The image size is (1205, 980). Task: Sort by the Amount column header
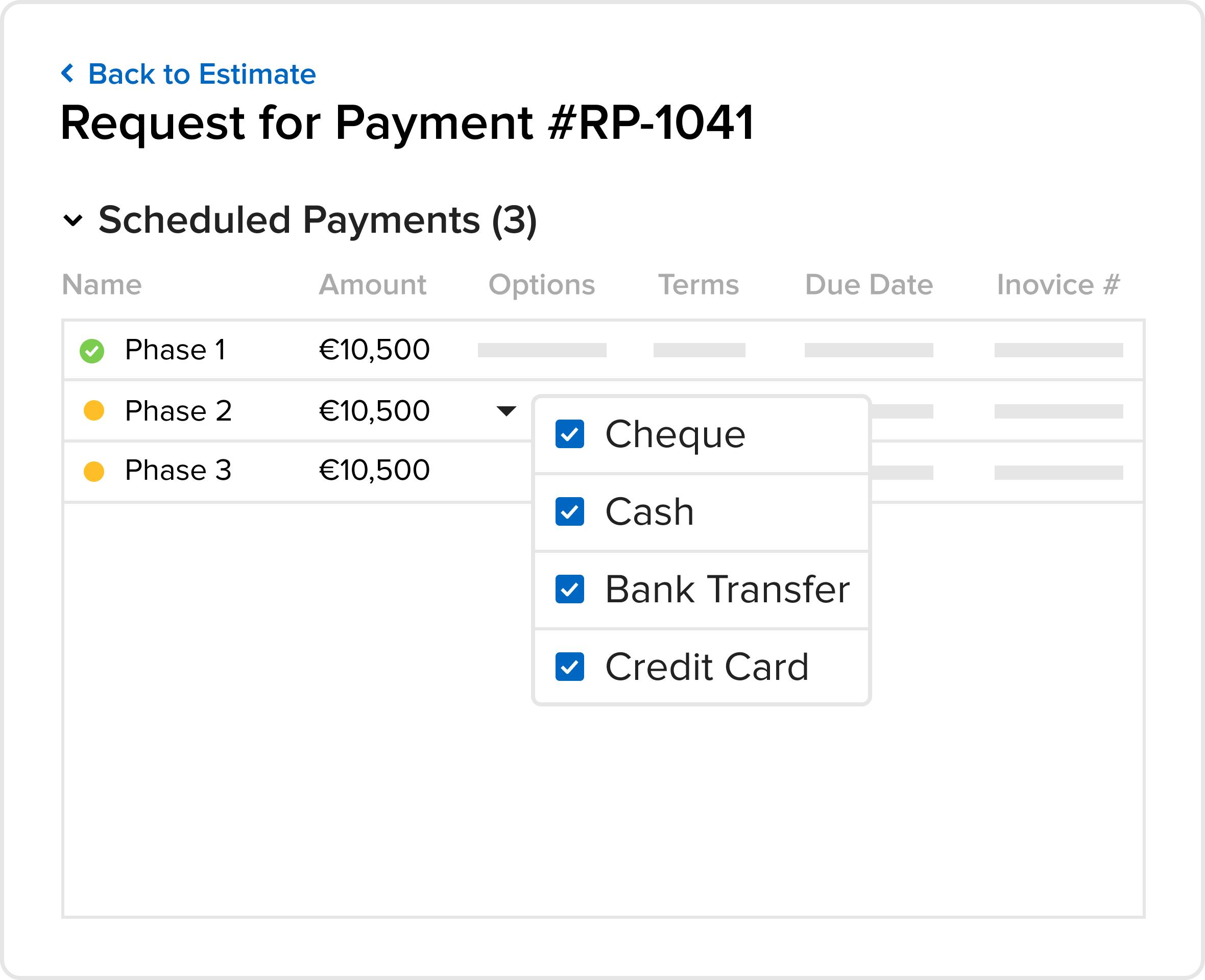coord(373,284)
